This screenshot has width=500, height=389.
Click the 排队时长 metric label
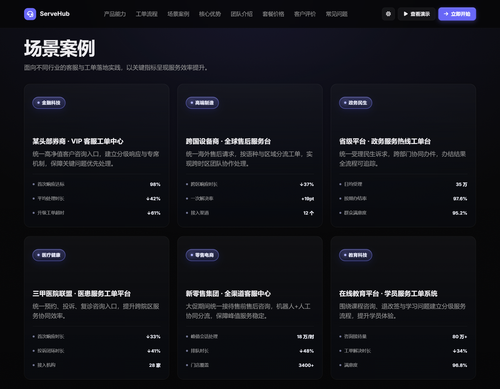point(200,351)
